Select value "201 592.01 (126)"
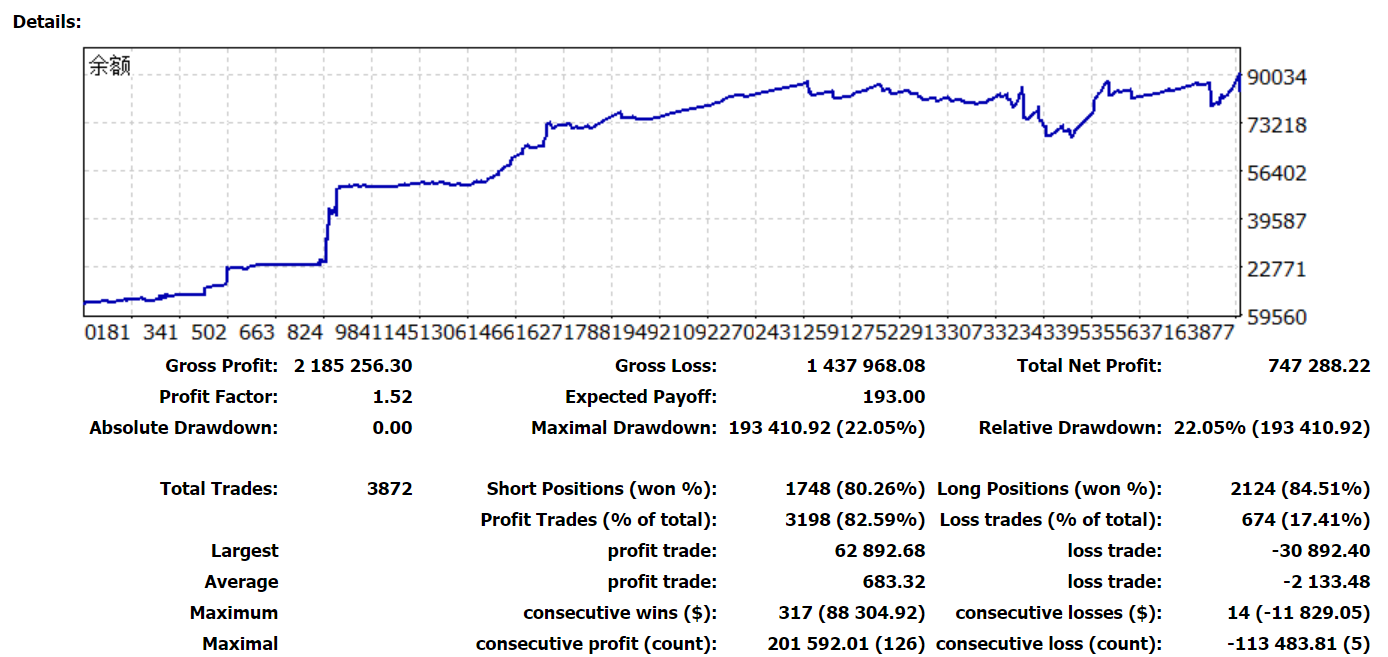Image resolution: width=1388 pixels, height=657 pixels. 847,644
